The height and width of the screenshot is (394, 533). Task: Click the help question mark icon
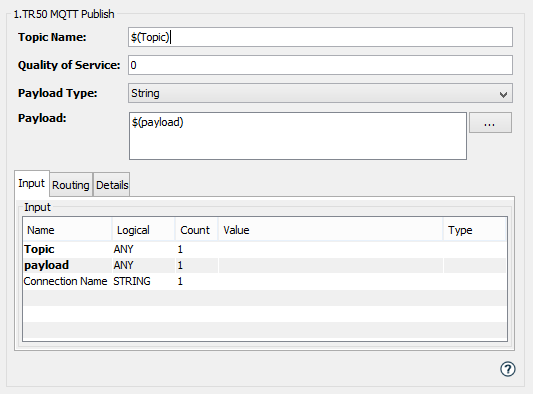point(508,369)
